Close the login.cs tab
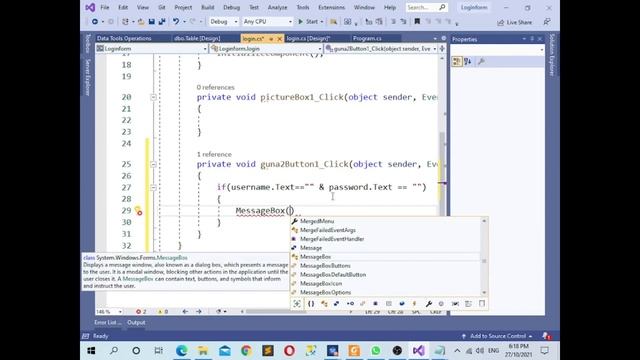The width and height of the screenshot is (640, 360). (280, 39)
